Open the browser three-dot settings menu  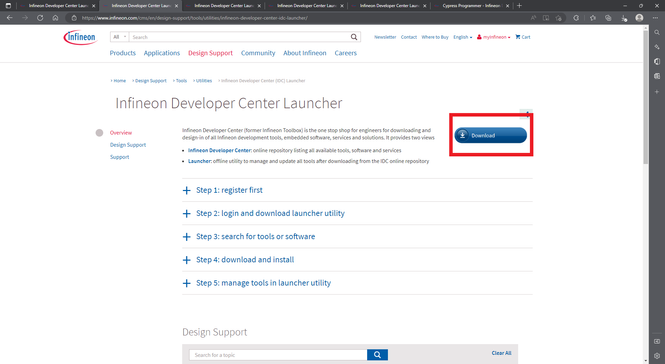point(655,18)
